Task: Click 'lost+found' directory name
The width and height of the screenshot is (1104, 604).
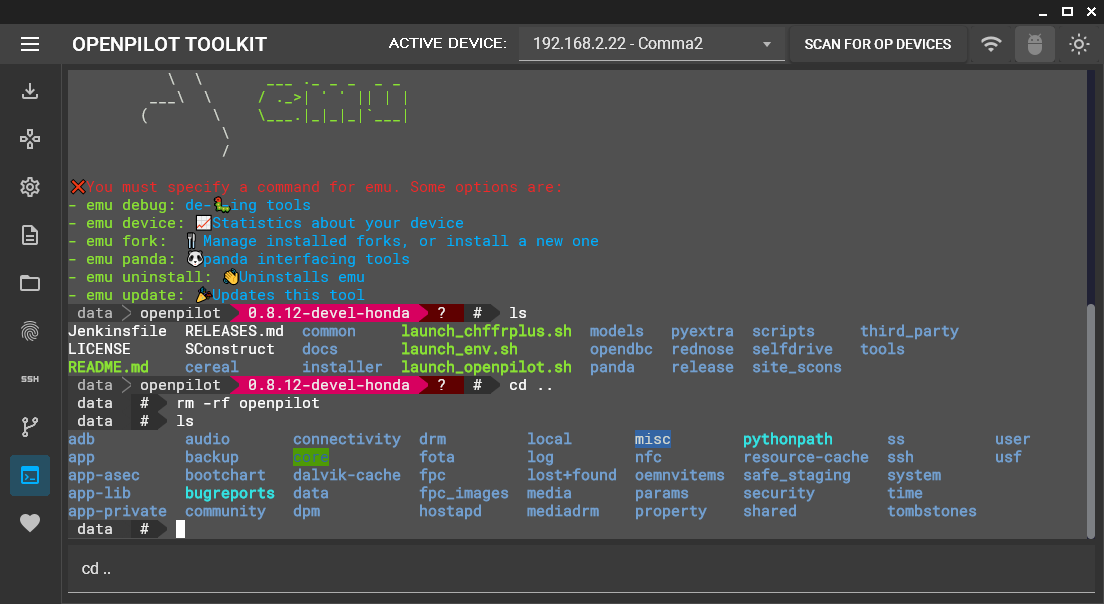Action: tap(572, 475)
